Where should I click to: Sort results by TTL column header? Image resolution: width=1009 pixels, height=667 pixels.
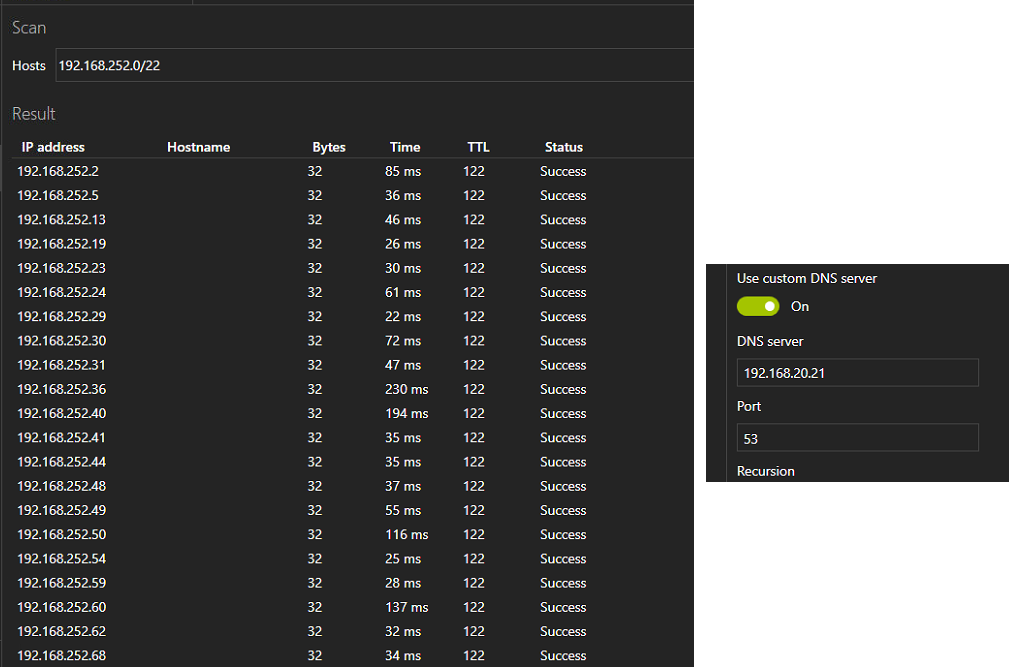(478, 147)
